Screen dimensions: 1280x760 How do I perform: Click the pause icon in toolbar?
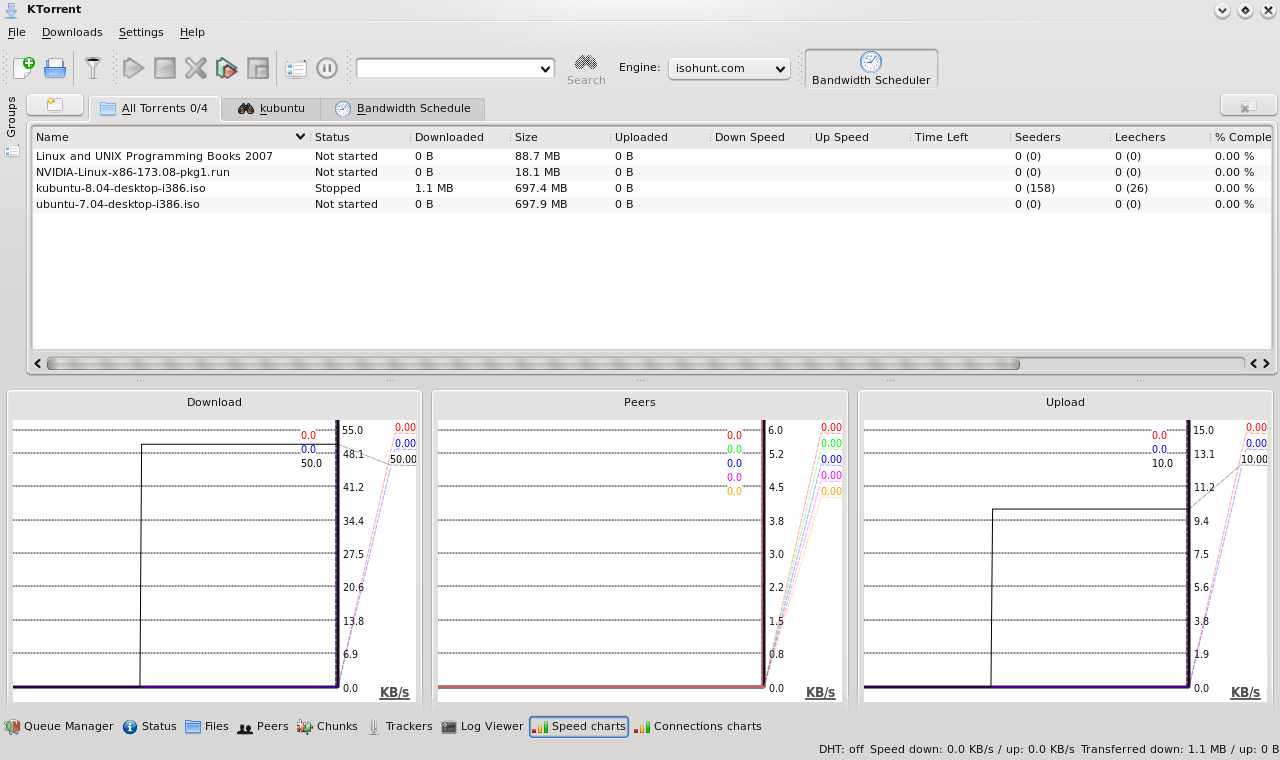327,68
